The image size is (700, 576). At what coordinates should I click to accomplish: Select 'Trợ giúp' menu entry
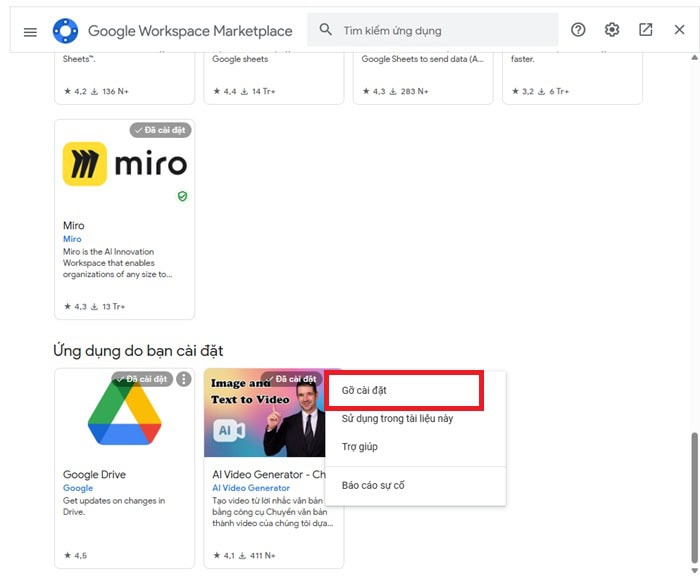click(x=360, y=447)
